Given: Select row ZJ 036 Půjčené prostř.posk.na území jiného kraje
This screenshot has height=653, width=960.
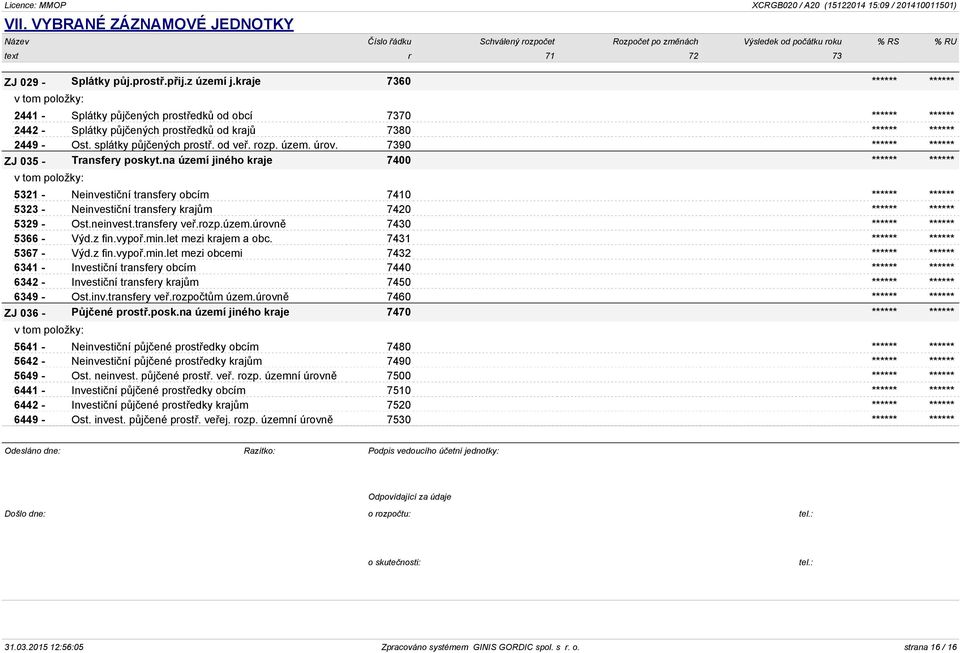Looking at the screenshot, I should pyautogui.click(x=480, y=312).
